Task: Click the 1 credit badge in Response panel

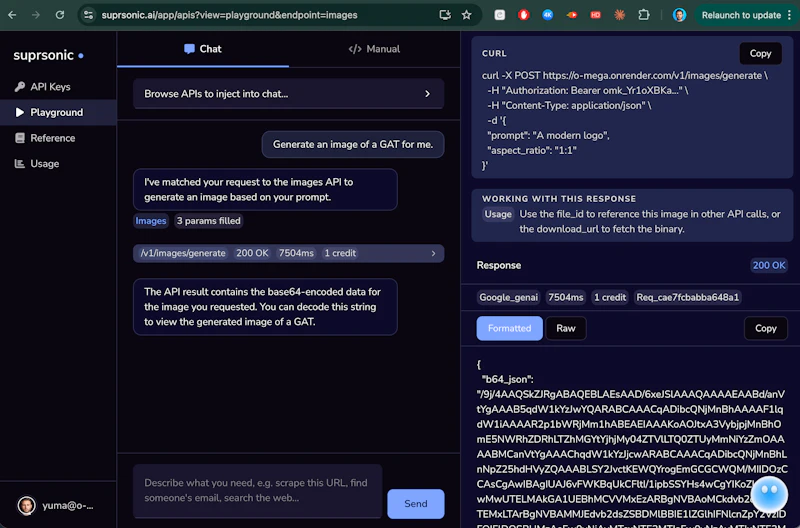Action: tap(610, 297)
